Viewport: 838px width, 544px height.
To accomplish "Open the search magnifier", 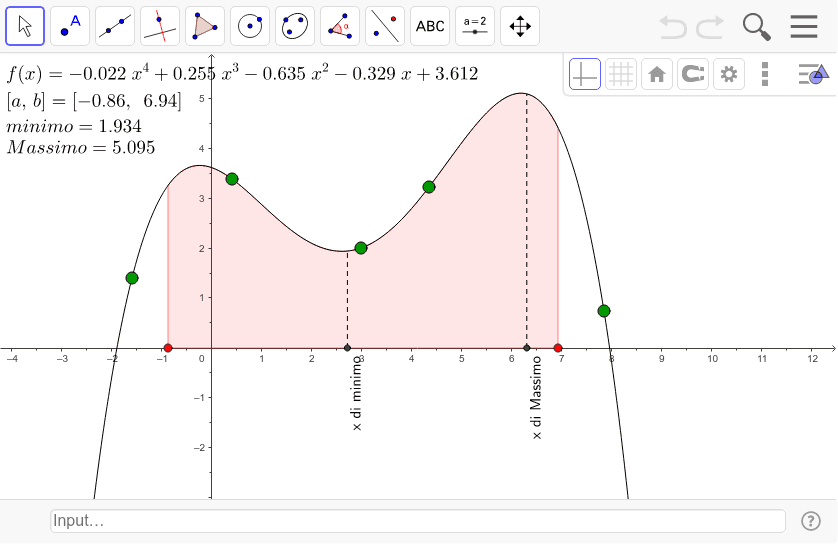I will (x=757, y=27).
